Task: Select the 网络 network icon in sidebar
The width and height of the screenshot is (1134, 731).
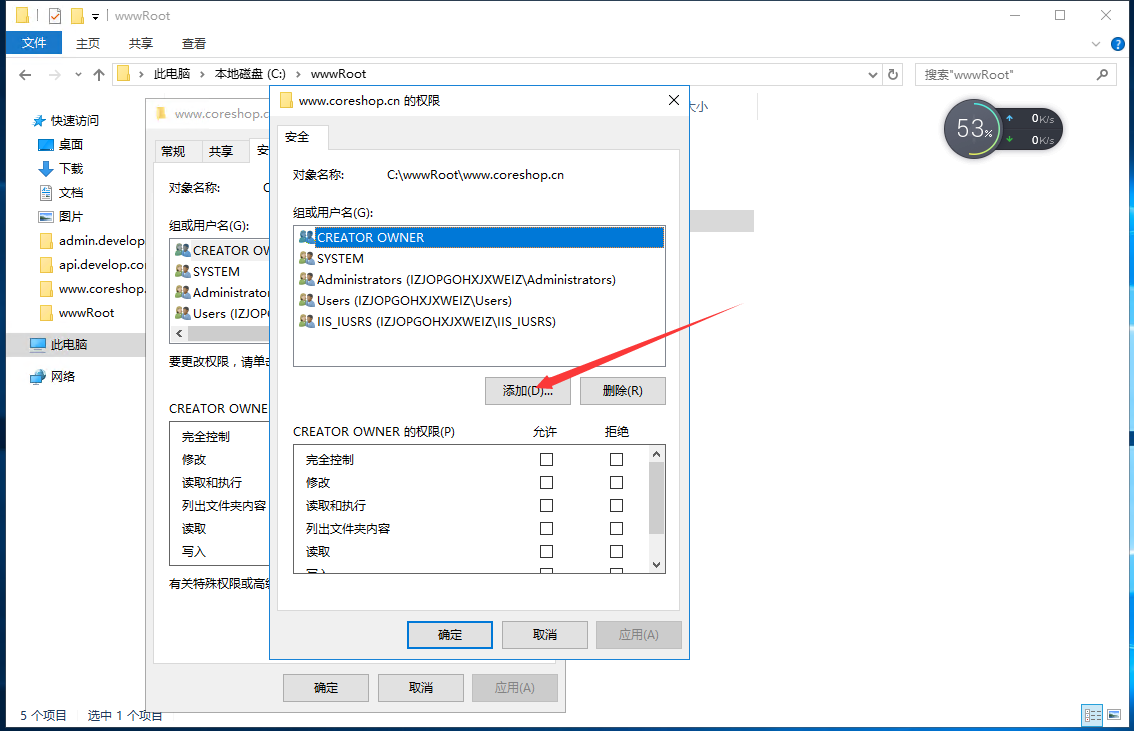Action: point(38,377)
